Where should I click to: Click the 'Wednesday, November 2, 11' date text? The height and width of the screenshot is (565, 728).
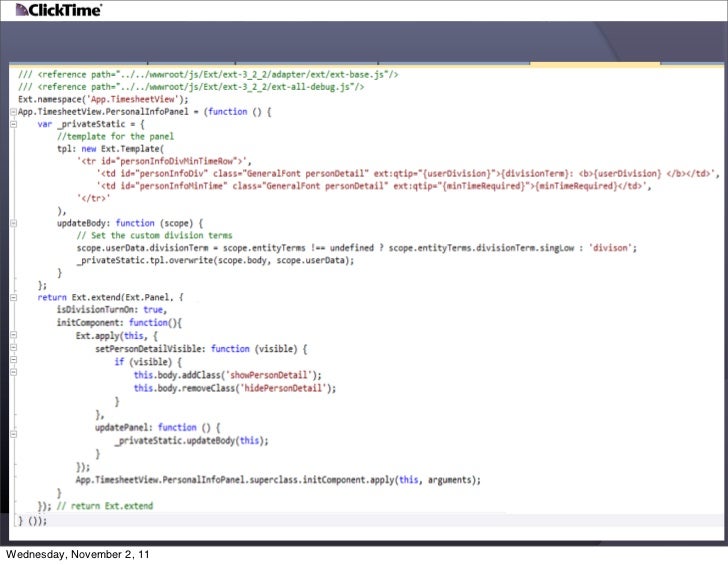pos(78,554)
